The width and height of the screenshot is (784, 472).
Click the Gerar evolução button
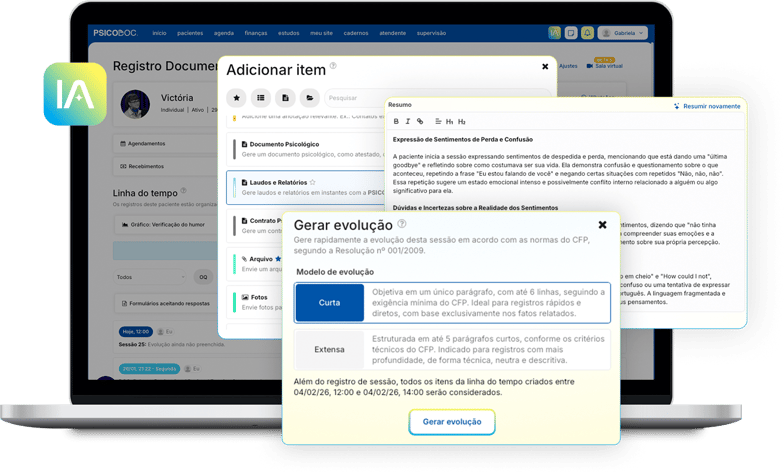point(452,422)
